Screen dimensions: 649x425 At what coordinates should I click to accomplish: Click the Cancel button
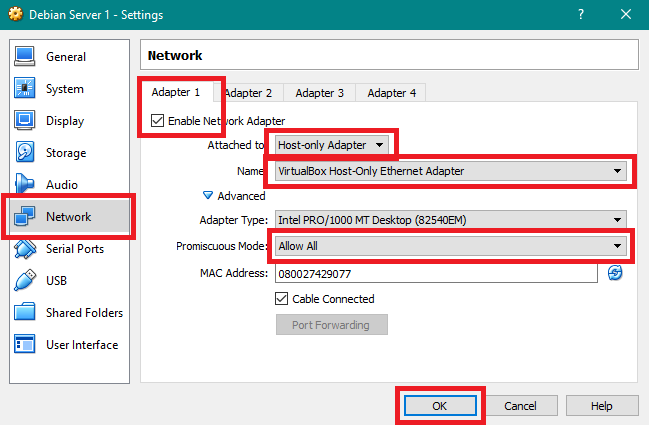click(x=520, y=406)
